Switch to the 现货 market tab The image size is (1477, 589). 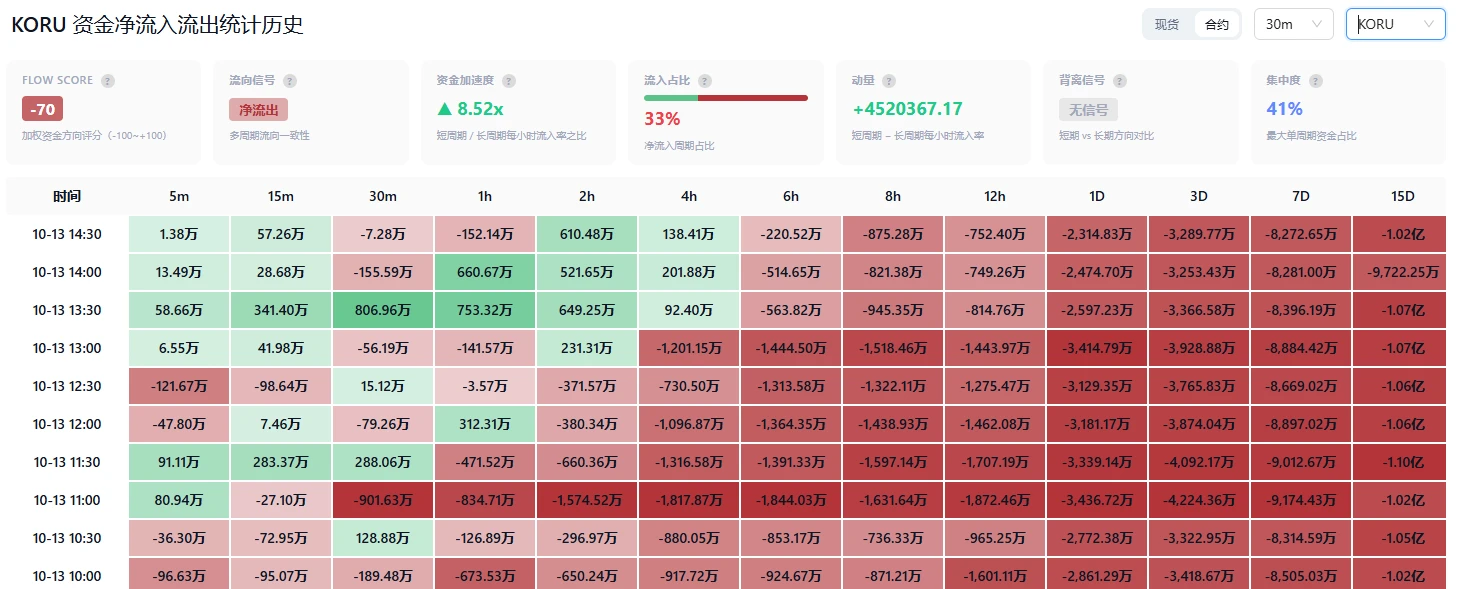pyautogui.click(x=1167, y=25)
